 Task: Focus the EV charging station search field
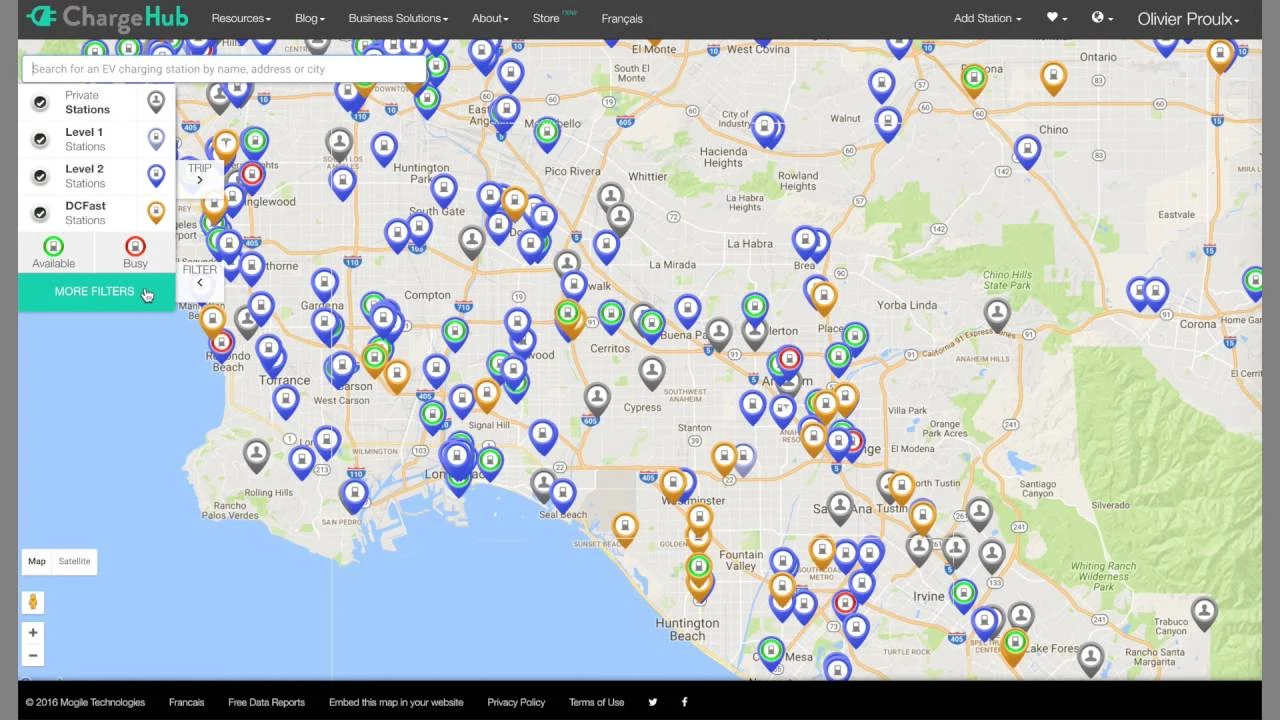click(x=224, y=69)
